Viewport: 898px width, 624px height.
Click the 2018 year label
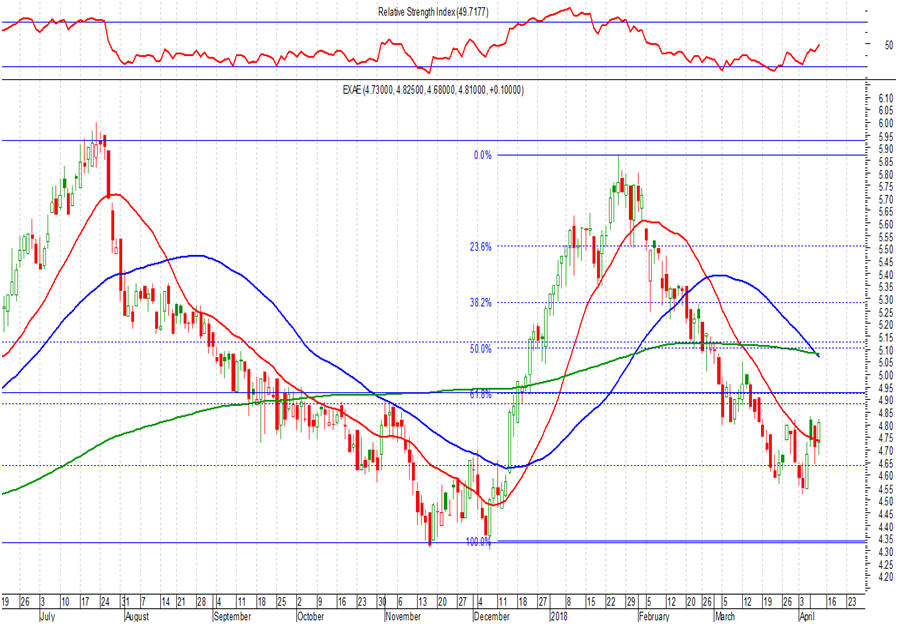[557, 617]
